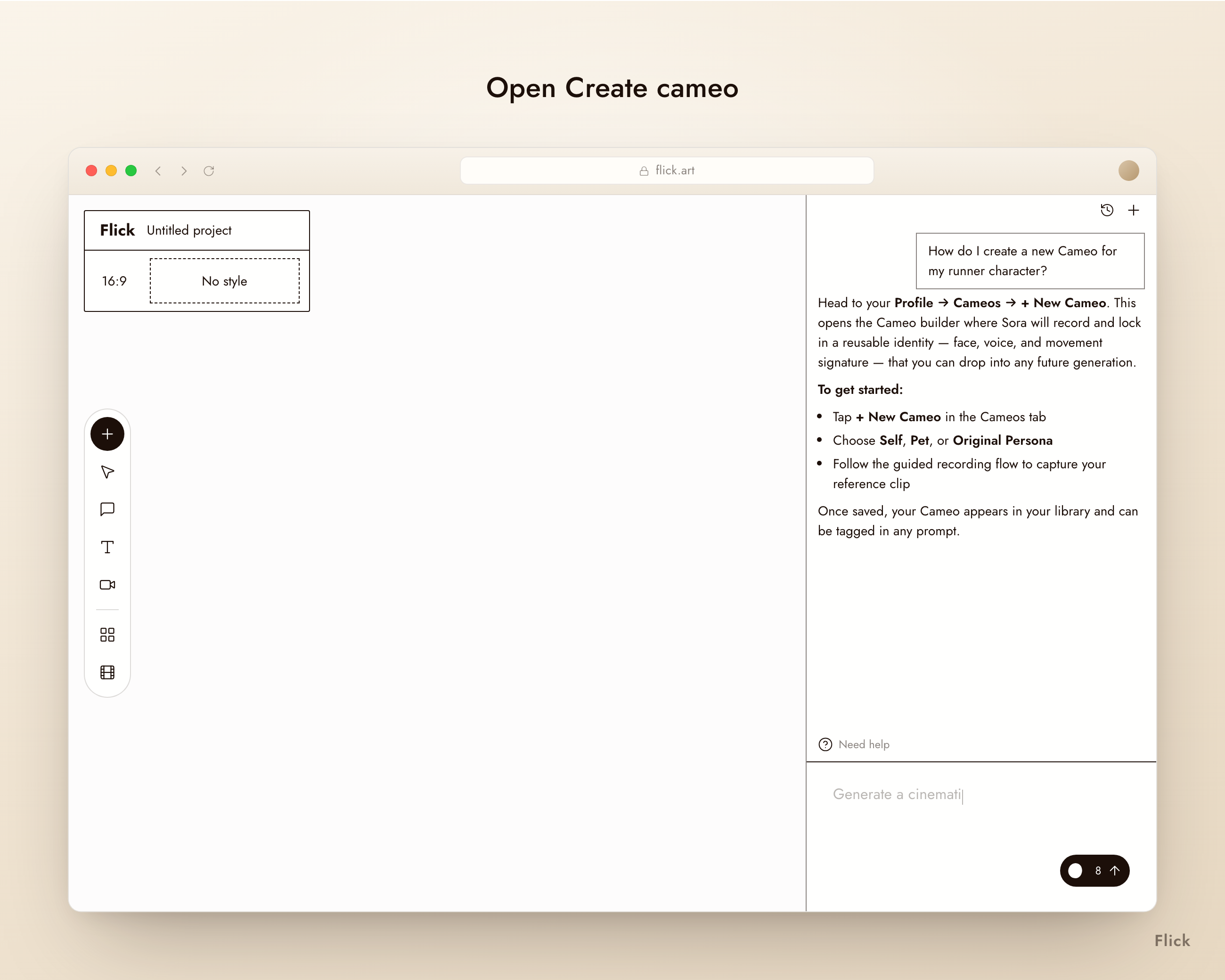Click the Untitled project name
Image resolution: width=1225 pixels, height=980 pixels.
(189, 230)
